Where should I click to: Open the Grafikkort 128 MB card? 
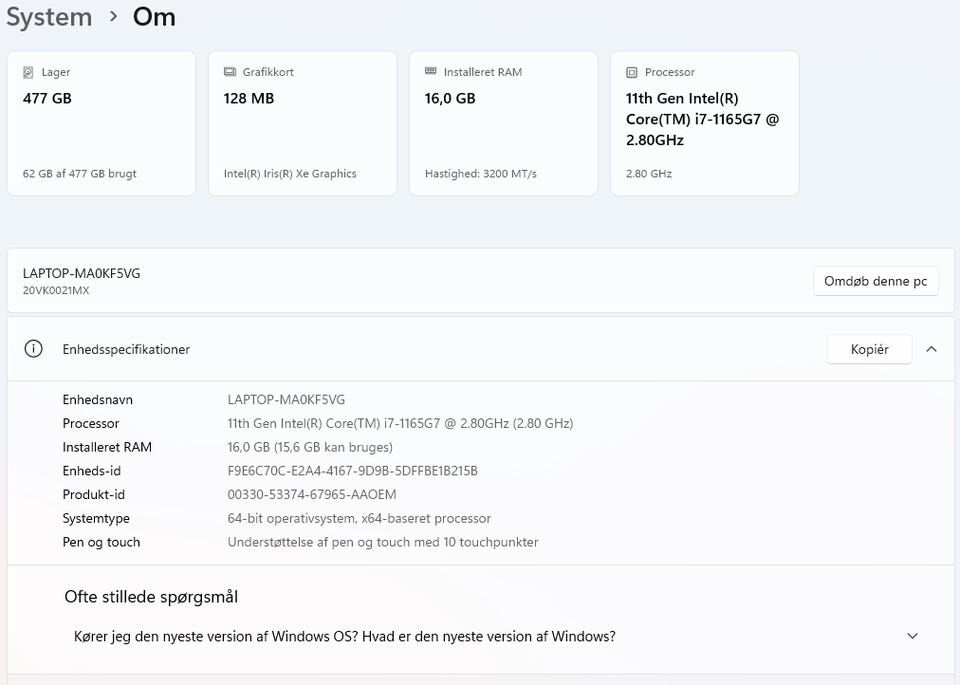click(x=302, y=124)
